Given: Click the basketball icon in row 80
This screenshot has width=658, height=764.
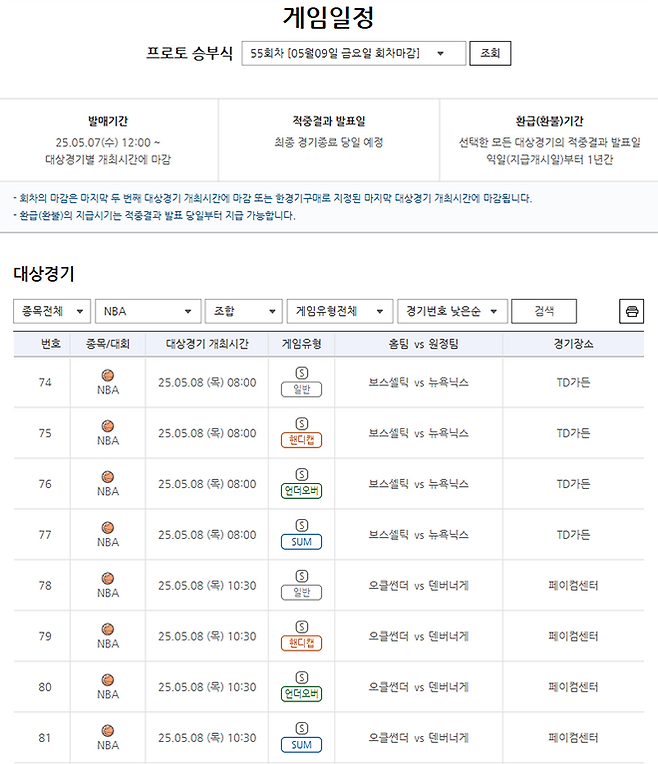Looking at the screenshot, I should click(x=108, y=680).
